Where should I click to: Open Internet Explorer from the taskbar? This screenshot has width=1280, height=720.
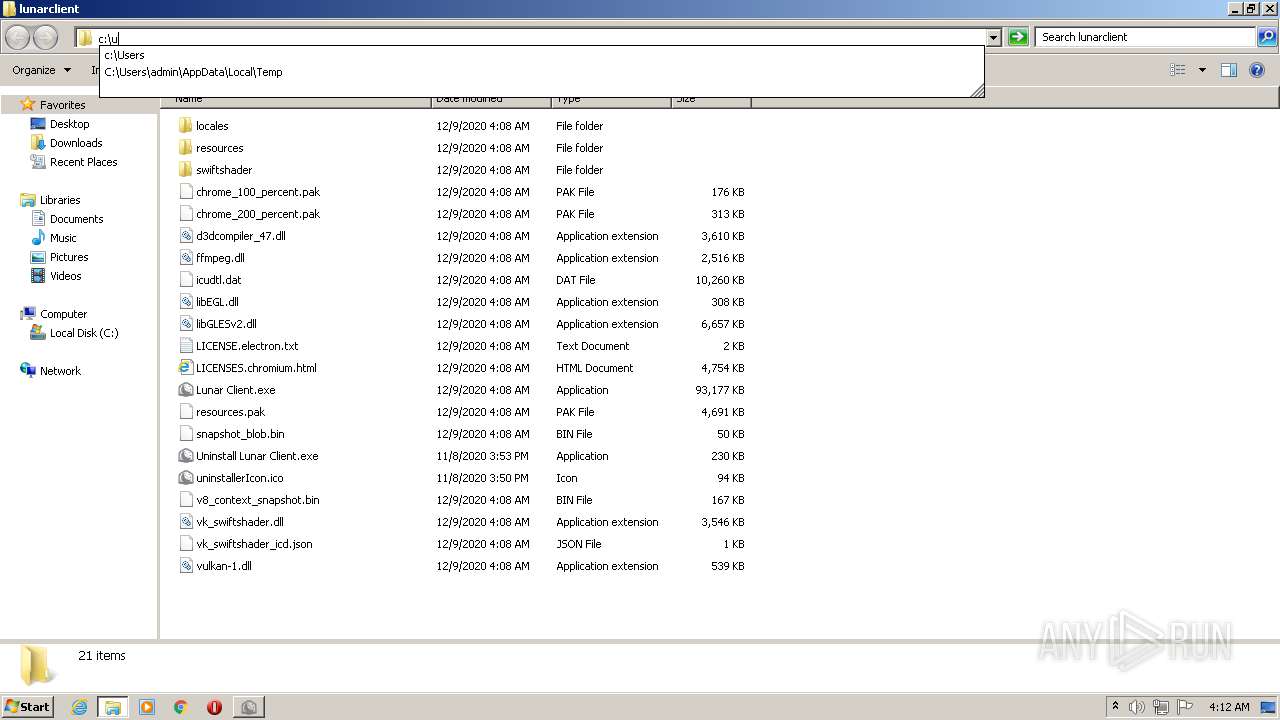click(x=79, y=707)
